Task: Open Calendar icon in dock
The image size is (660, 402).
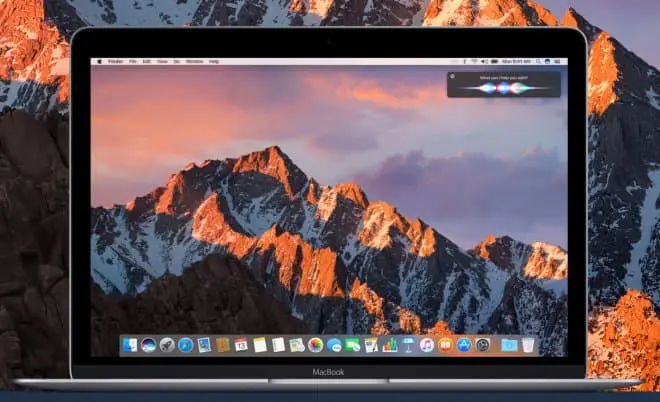Action: (x=241, y=345)
